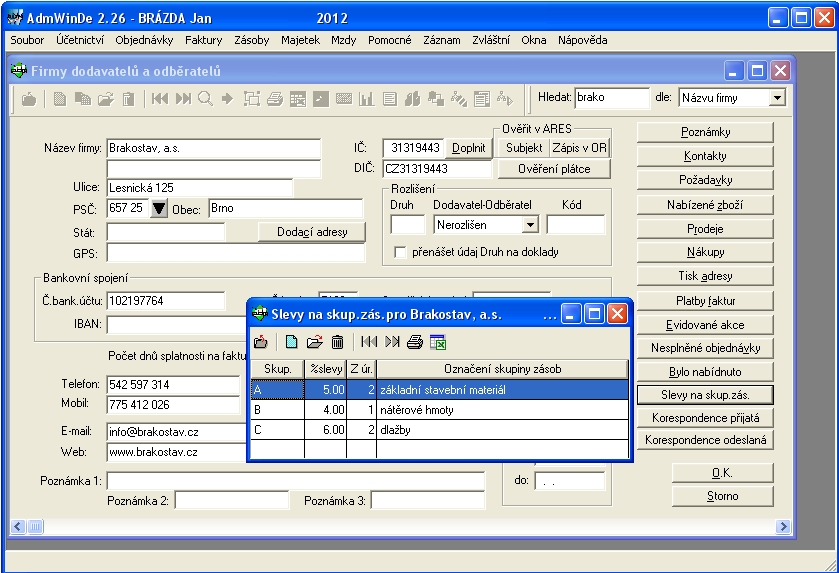
Task: Select row B nátěrové hmoty
Action: [x=439, y=410]
